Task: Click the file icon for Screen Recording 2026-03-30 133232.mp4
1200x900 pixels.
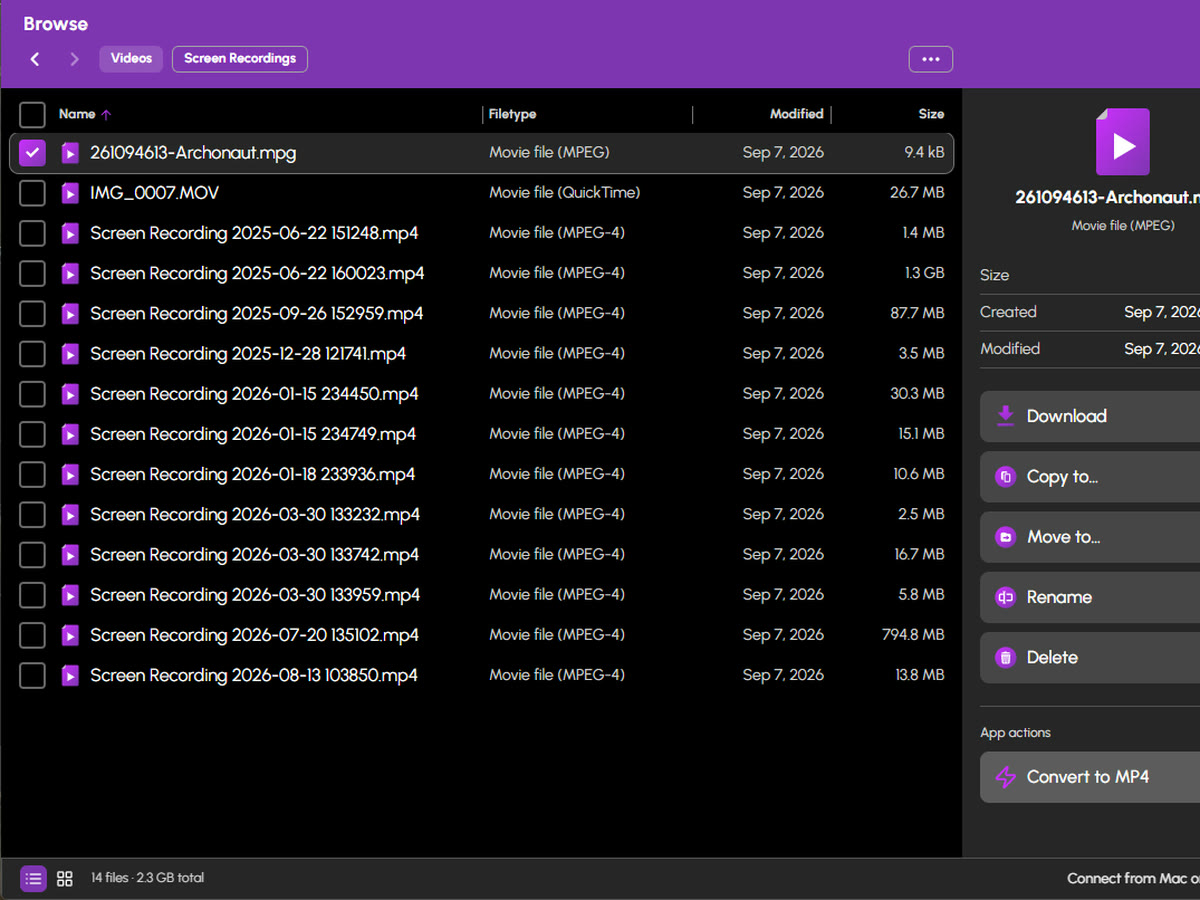Action: 70,514
